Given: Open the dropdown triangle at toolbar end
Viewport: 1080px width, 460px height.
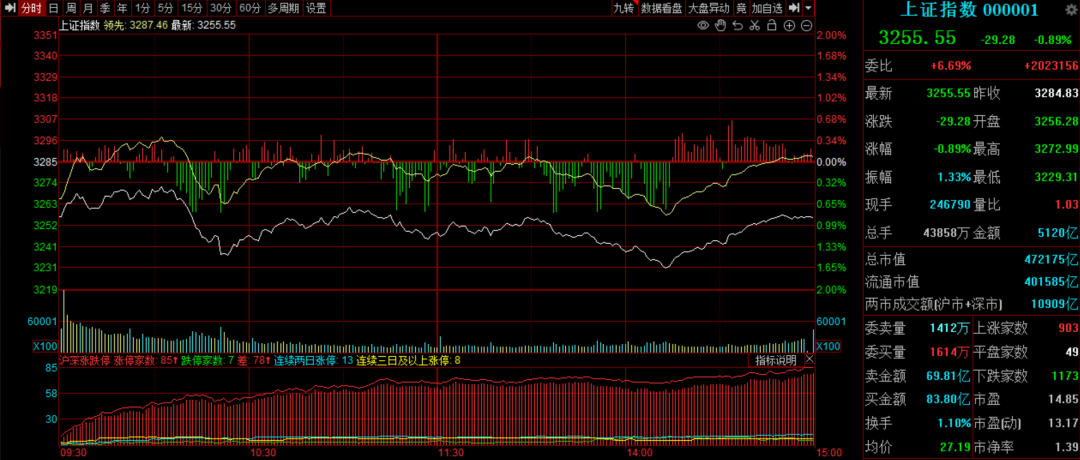Looking at the screenshot, I should [808, 8].
